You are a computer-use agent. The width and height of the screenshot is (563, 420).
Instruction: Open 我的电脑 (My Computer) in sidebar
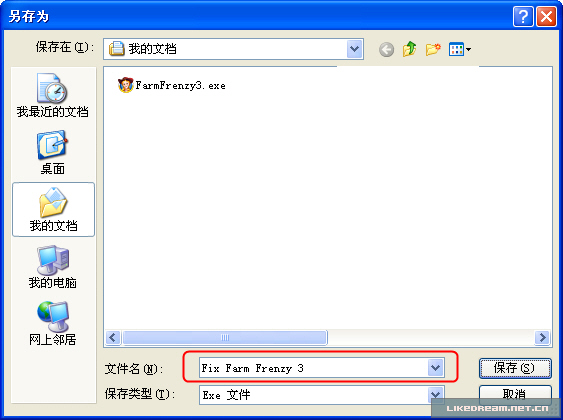pyautogui.click(x=53, y=267)
